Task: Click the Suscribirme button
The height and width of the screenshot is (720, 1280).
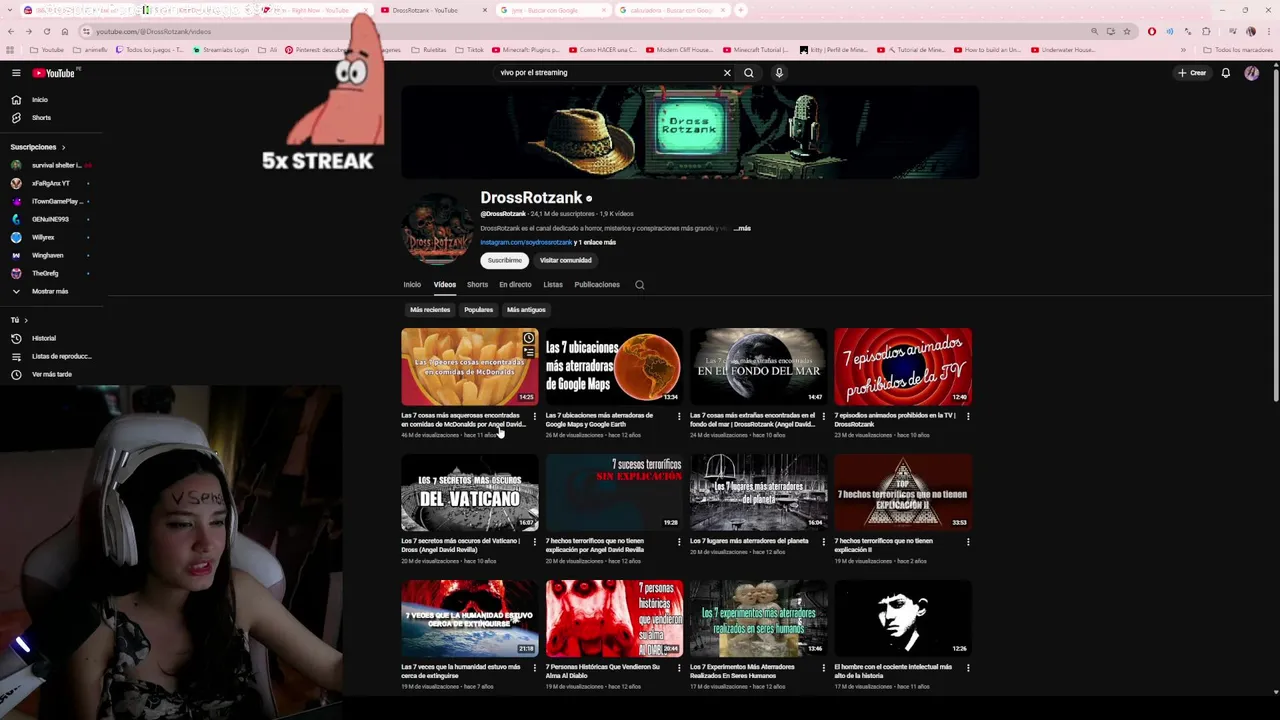Action: pos(505,261)
